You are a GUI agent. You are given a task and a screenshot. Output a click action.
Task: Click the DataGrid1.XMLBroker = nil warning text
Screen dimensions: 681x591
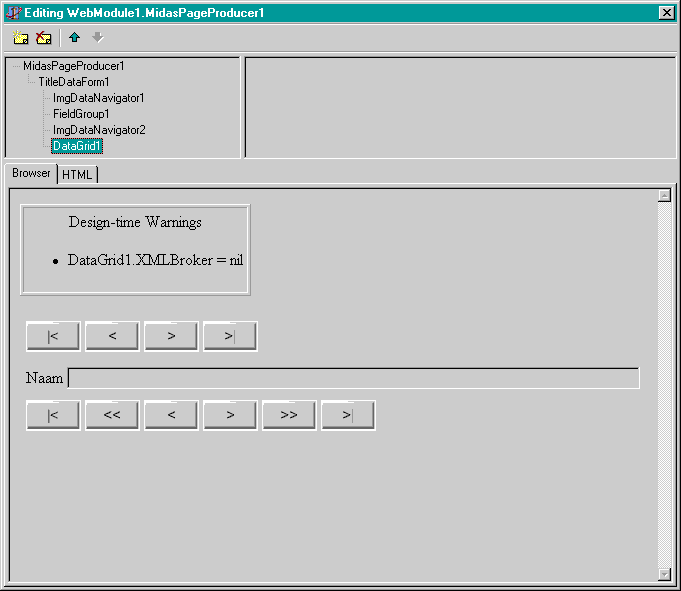coord(155,260)
